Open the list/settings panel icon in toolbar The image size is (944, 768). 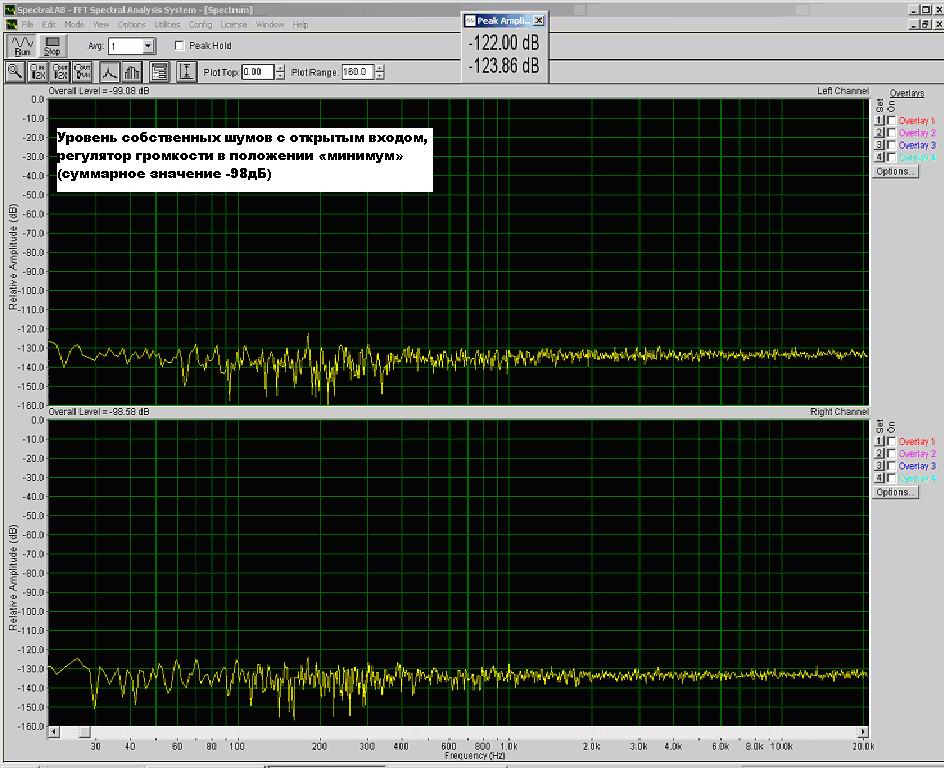click(160, 72)
